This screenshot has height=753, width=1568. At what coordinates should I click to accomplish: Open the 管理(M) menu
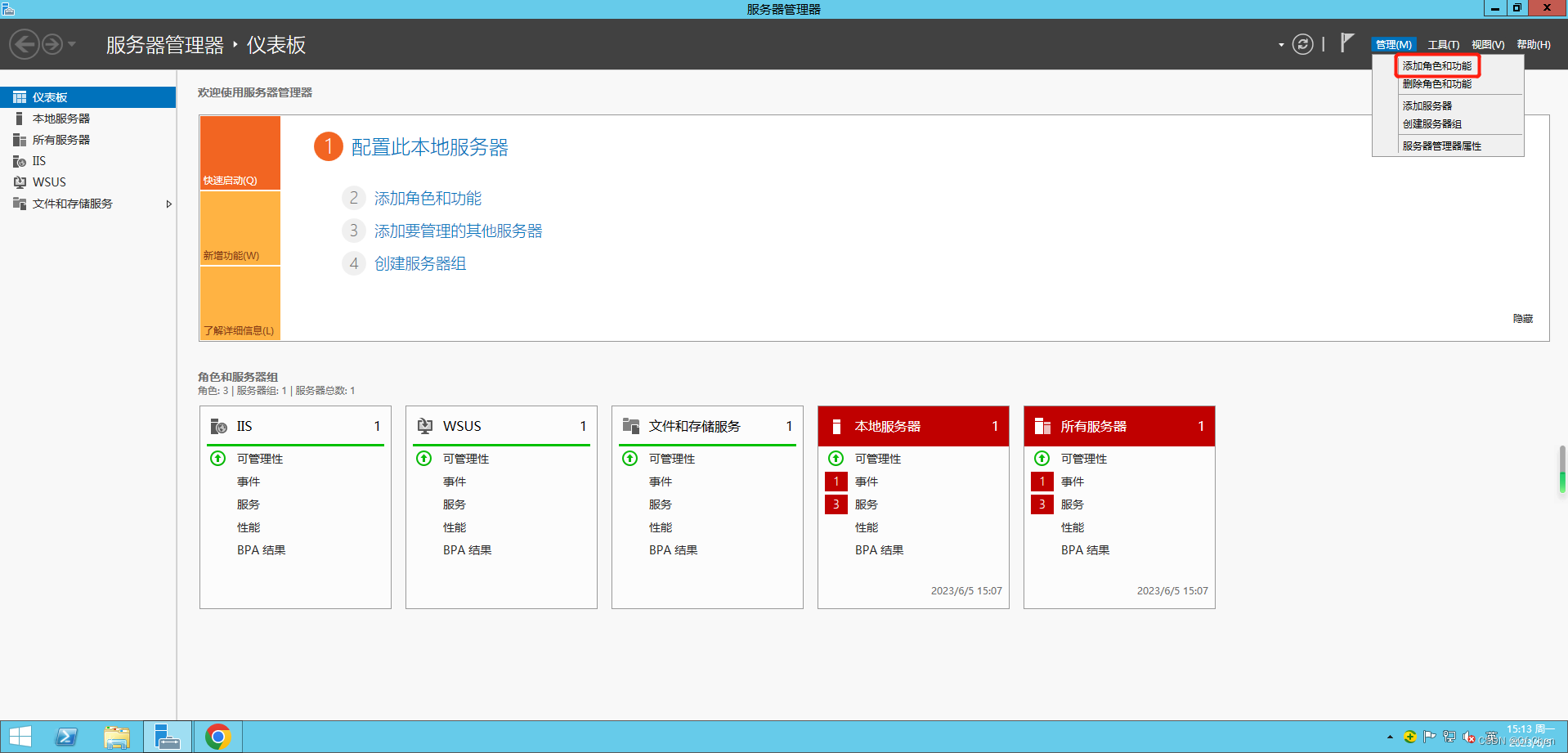click(x=1393, y=45)
